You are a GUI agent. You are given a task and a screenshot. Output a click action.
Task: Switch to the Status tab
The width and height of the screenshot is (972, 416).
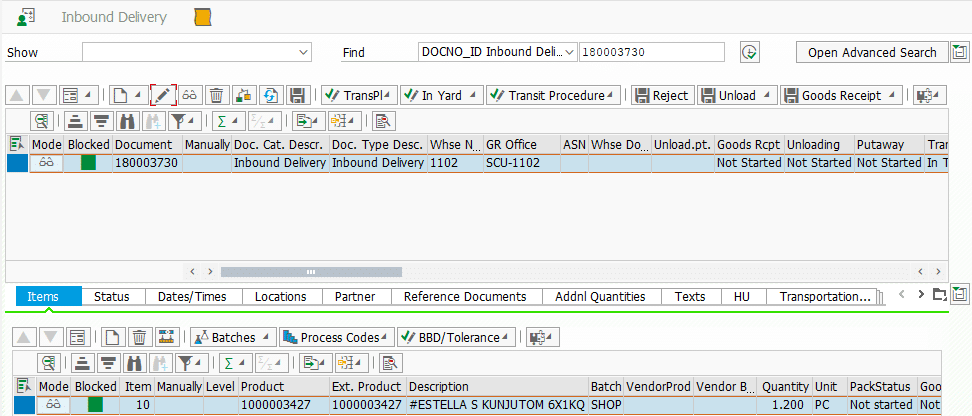111,297
